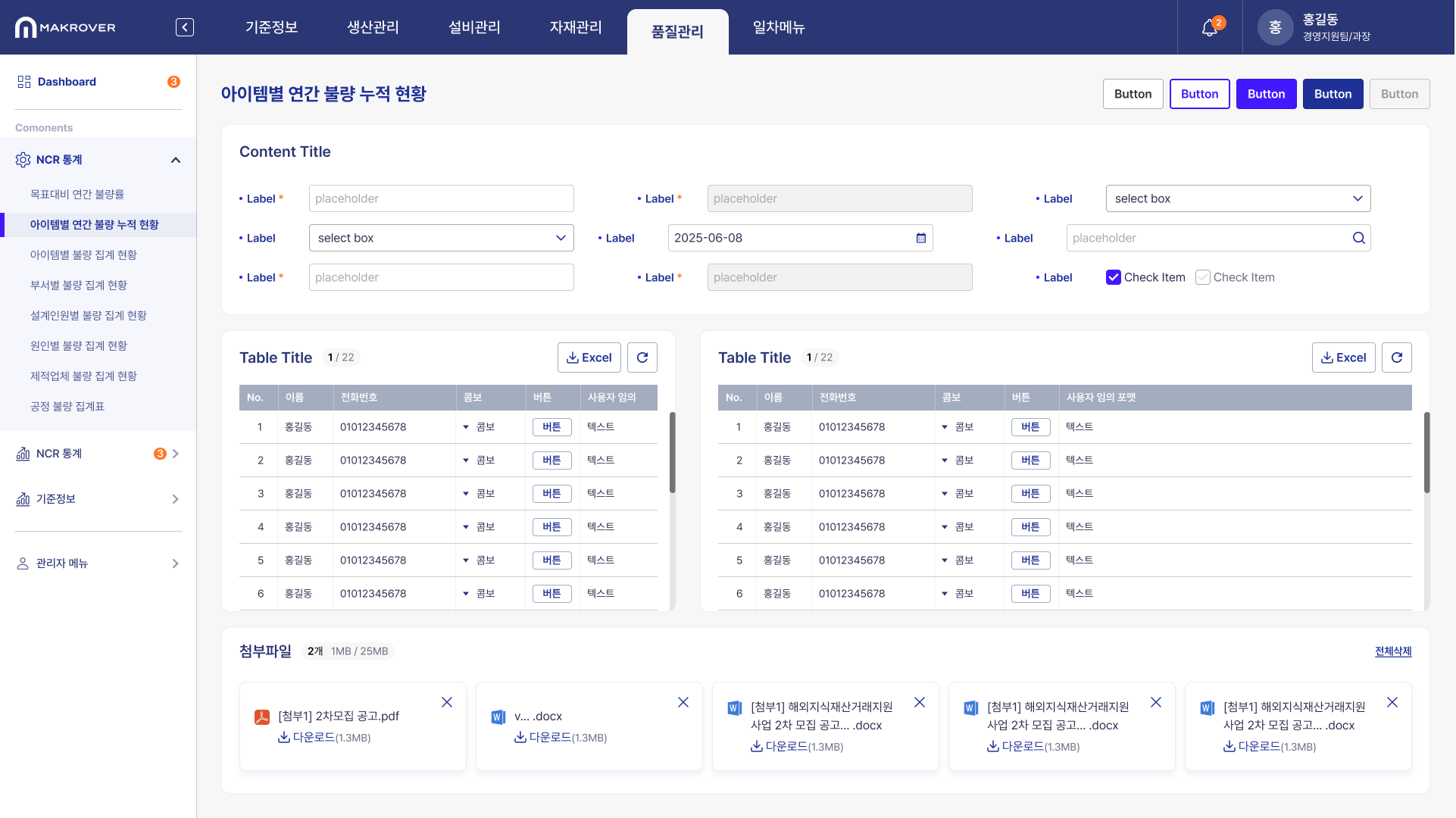Image resolution: width=1456 pixels, height=818 pixels.
Task: Click the search magnifier icon in Label field
Action: 1358,238
